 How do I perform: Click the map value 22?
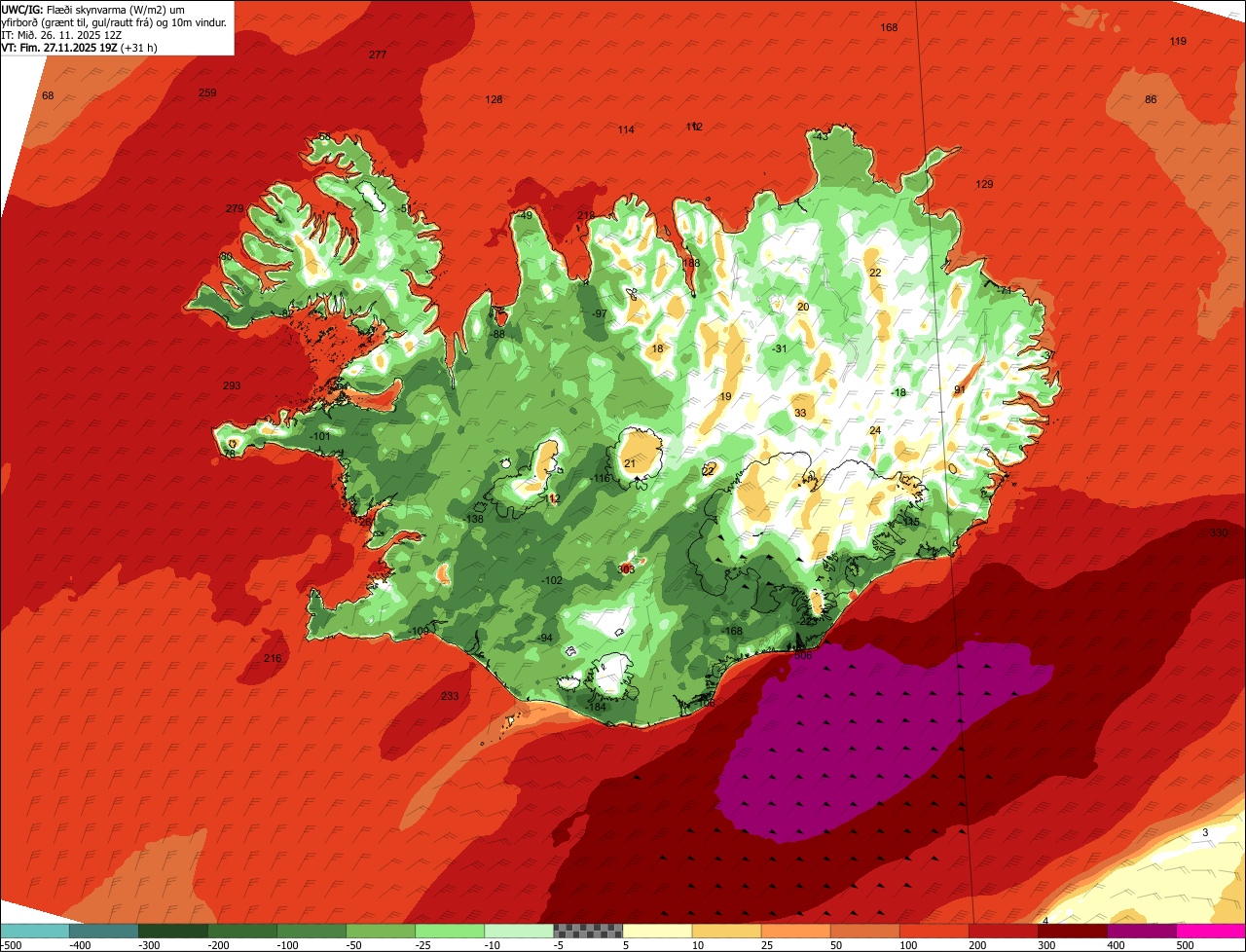[x=875, y=273]
